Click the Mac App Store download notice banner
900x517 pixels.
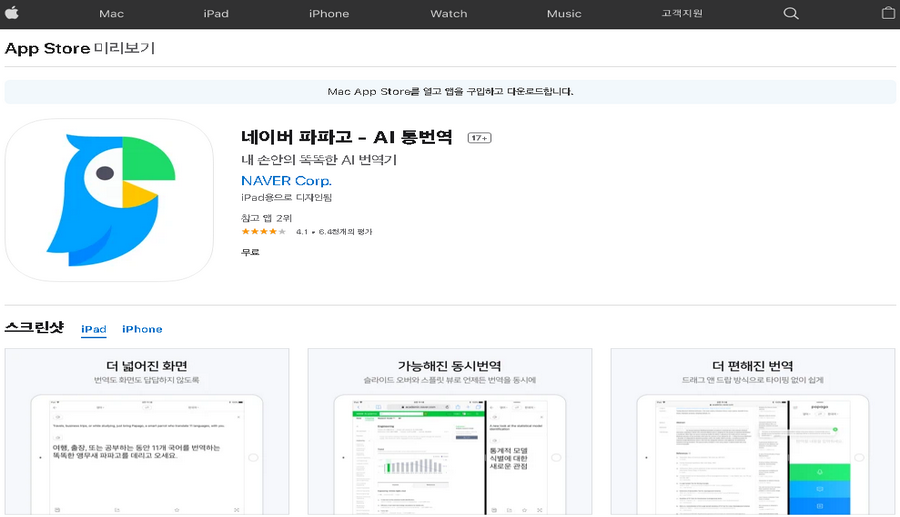450,92
